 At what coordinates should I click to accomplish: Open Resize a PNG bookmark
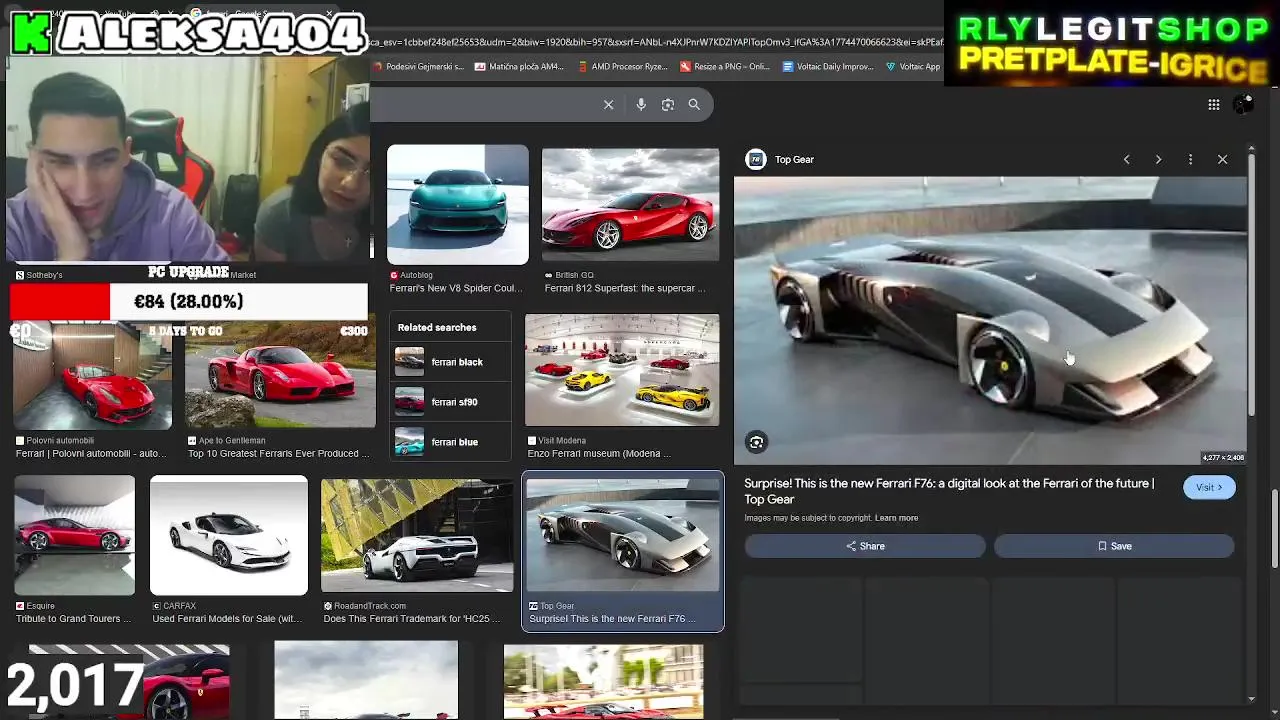coord(725,67)
